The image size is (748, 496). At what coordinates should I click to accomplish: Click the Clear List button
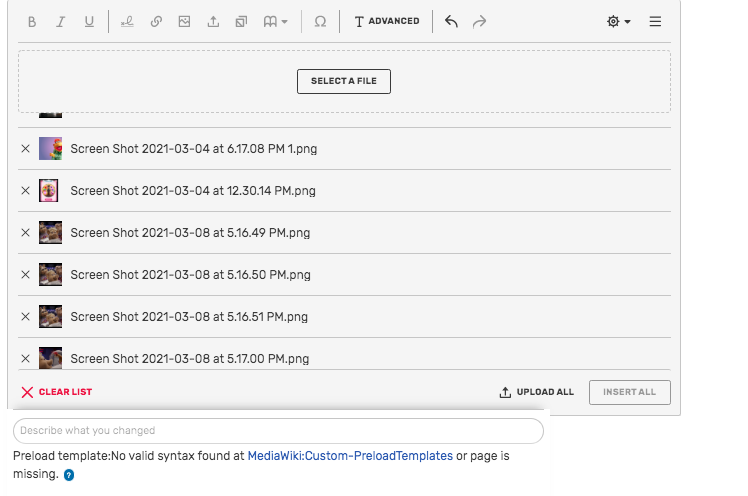[57, 392]
